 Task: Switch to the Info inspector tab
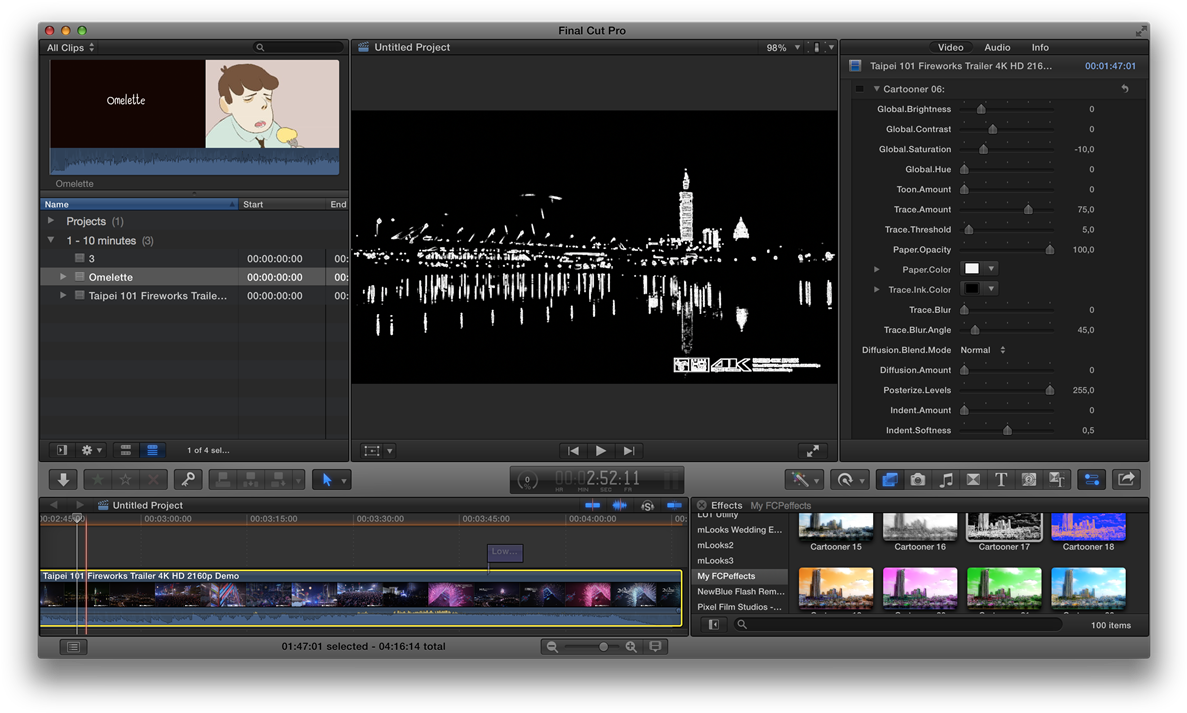[1040, 47]
